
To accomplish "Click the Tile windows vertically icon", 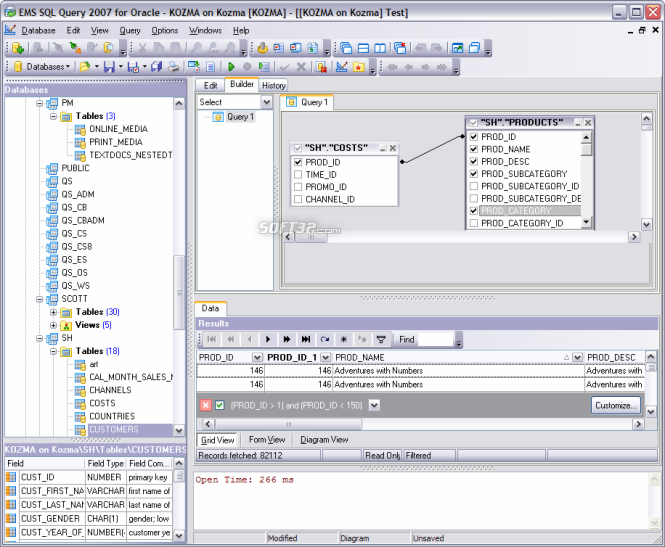I will [380, 48].
